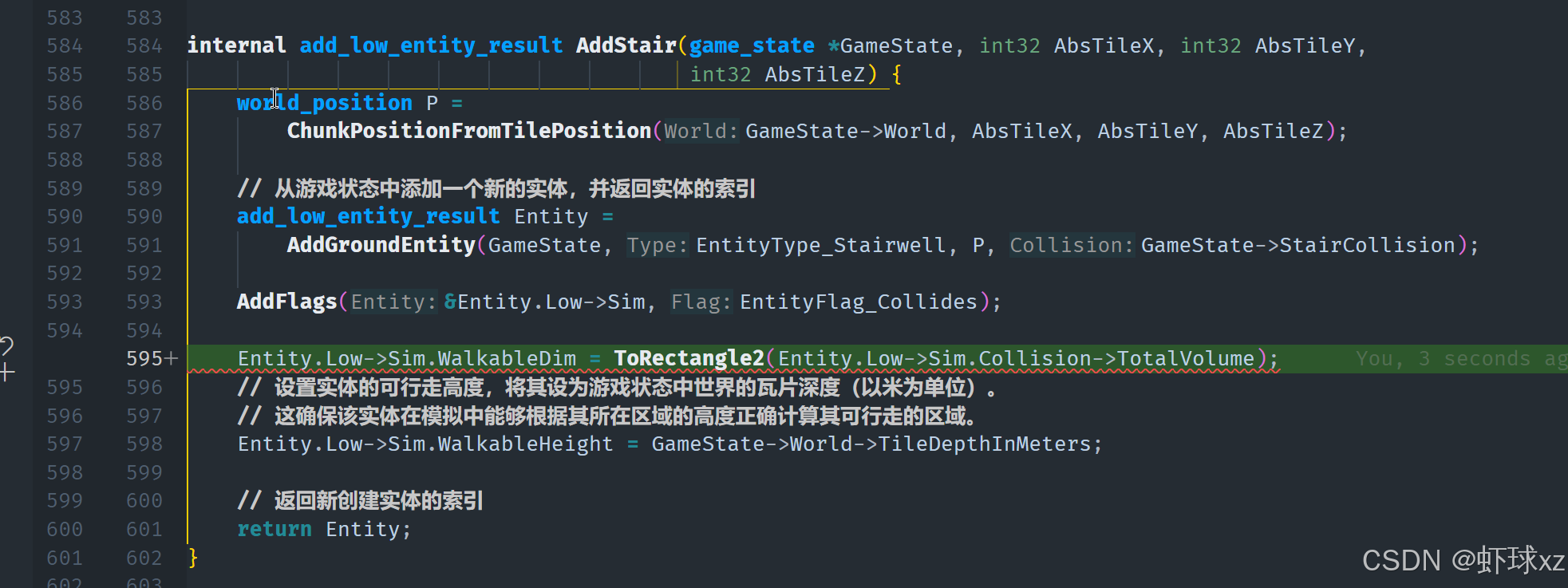Select the 'ToRectangle2' function call
This screenshot has width=1568, height=588.
point(689,359)
